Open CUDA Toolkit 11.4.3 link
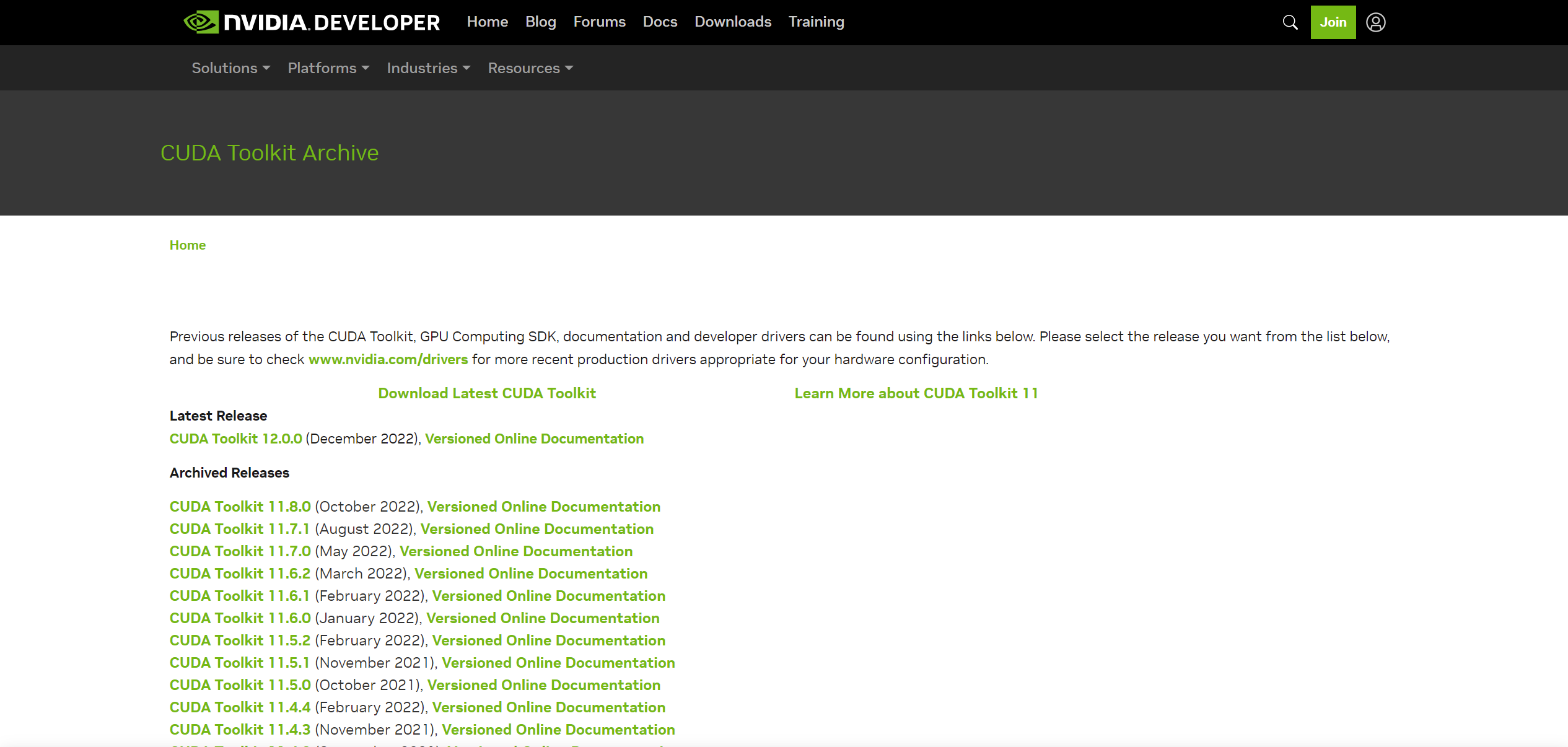1568x747 pixels. pyautogui.click(x=240, y=730)
